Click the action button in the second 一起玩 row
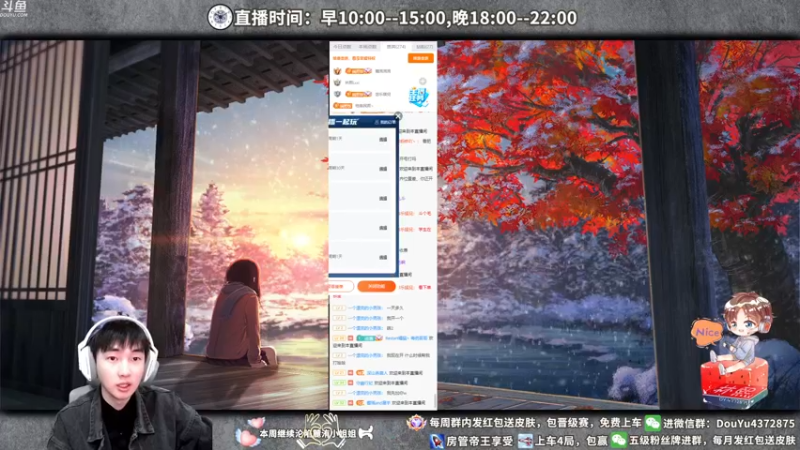This screenshot has height=450, width=800. click(383, 169)
